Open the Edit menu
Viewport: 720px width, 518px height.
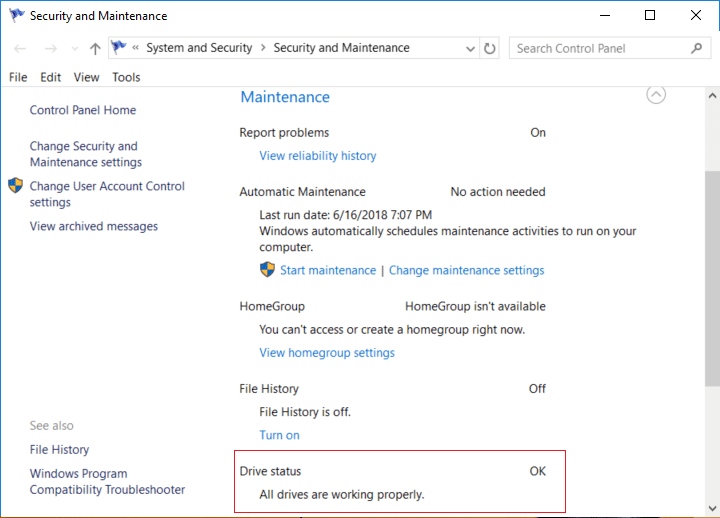[51, 77]
